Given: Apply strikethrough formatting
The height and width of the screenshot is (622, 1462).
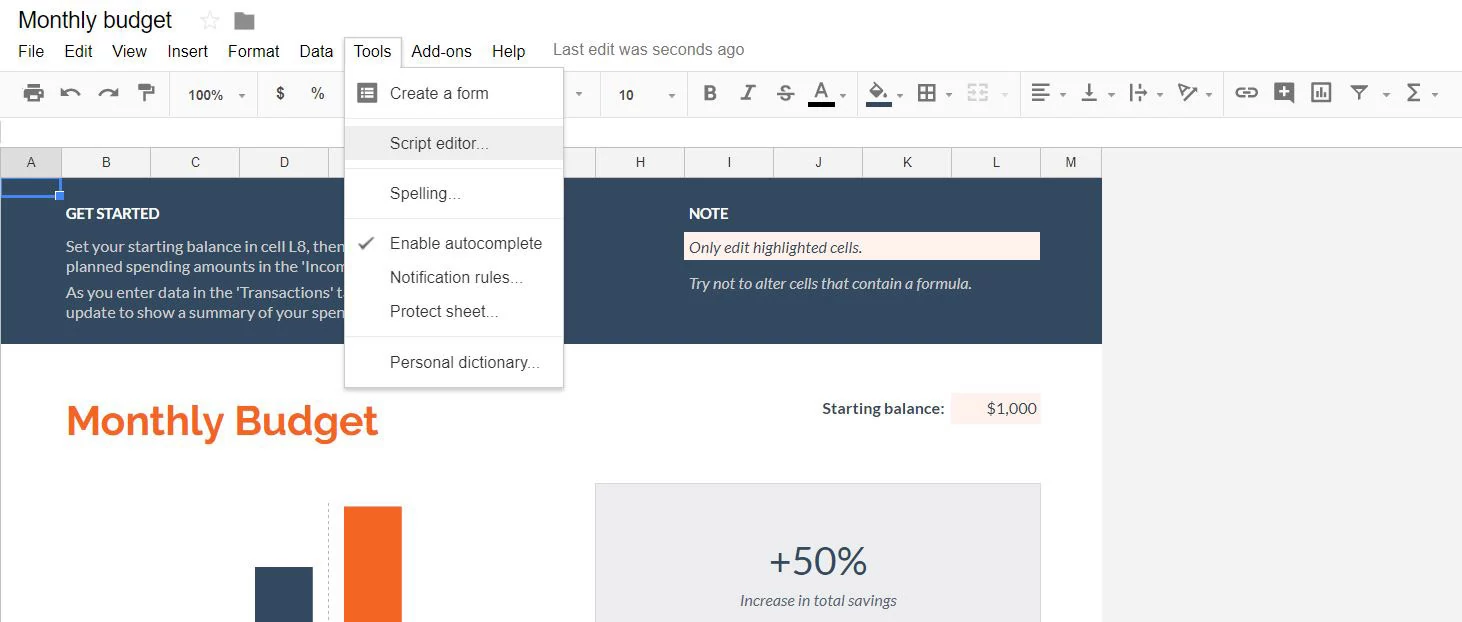Looking at the screenshot, I should 786,93.
